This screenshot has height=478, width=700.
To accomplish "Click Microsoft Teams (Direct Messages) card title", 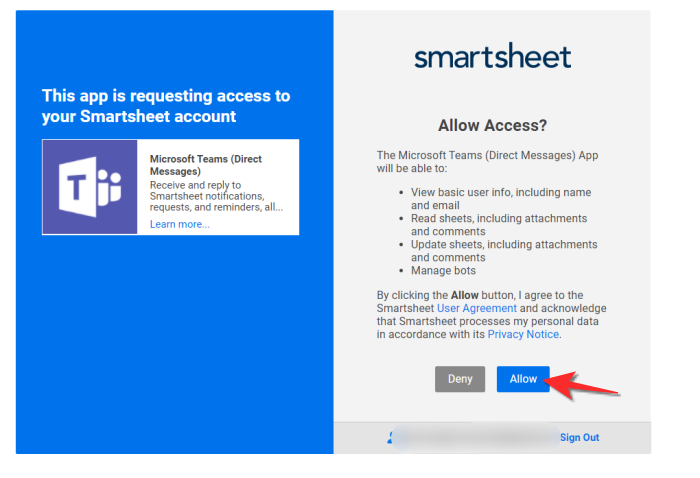I will 205,165.
